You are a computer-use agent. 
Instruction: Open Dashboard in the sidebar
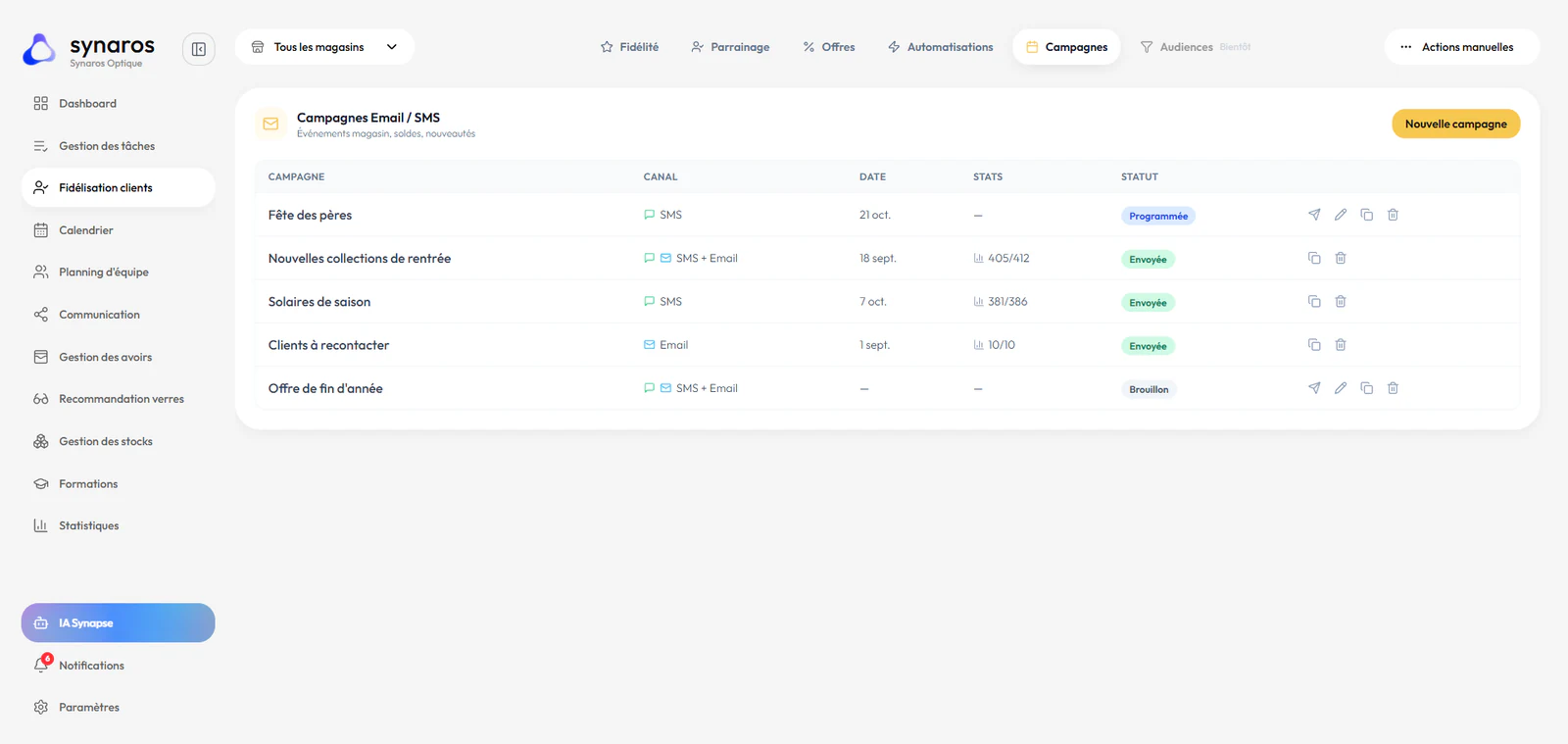tap(118, 103)
